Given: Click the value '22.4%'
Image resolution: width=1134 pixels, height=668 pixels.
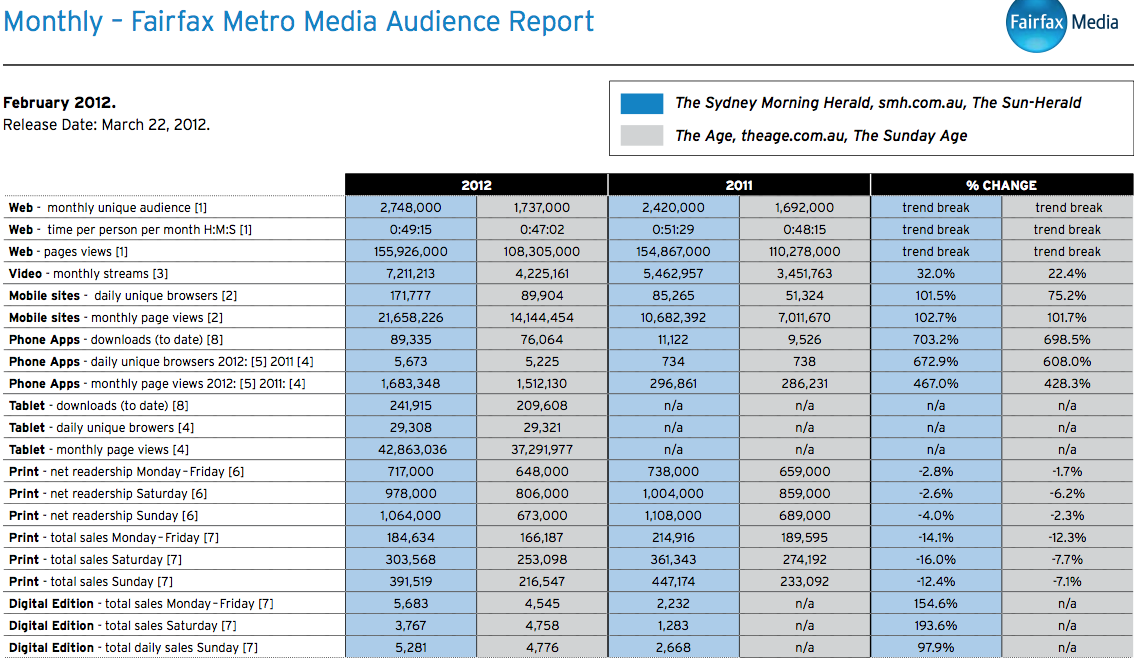Looking at the screenshot, I should 1067,274.
